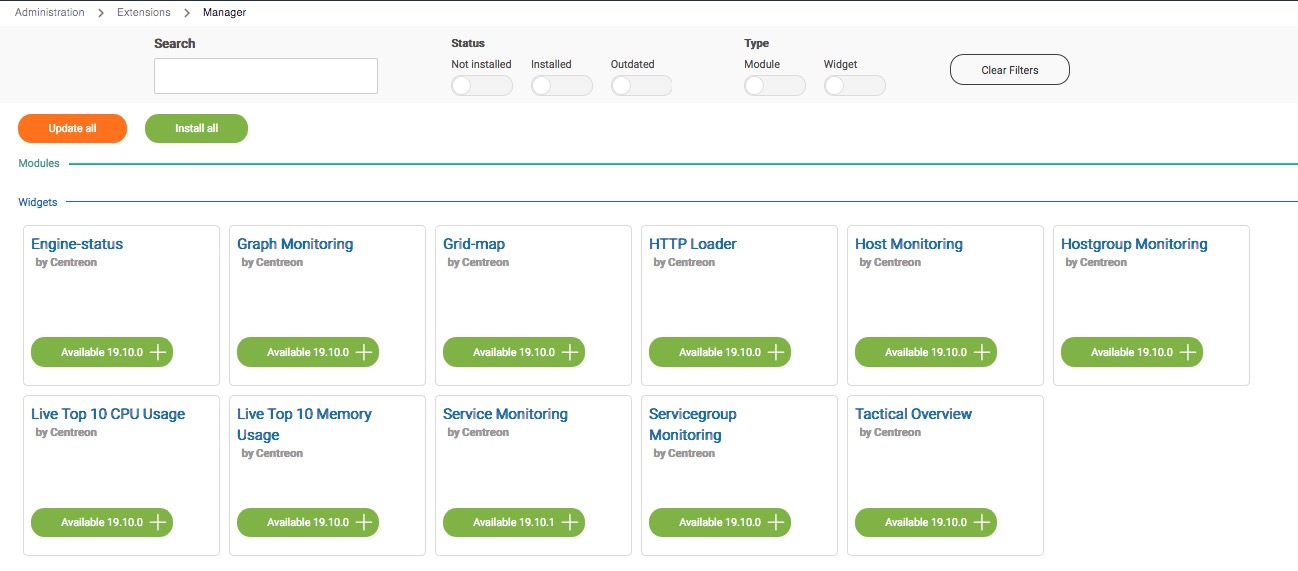Click the plus icon on Service Monitoring widget
Viewport: 1298px width, 571px height.
tap(570, 522)
